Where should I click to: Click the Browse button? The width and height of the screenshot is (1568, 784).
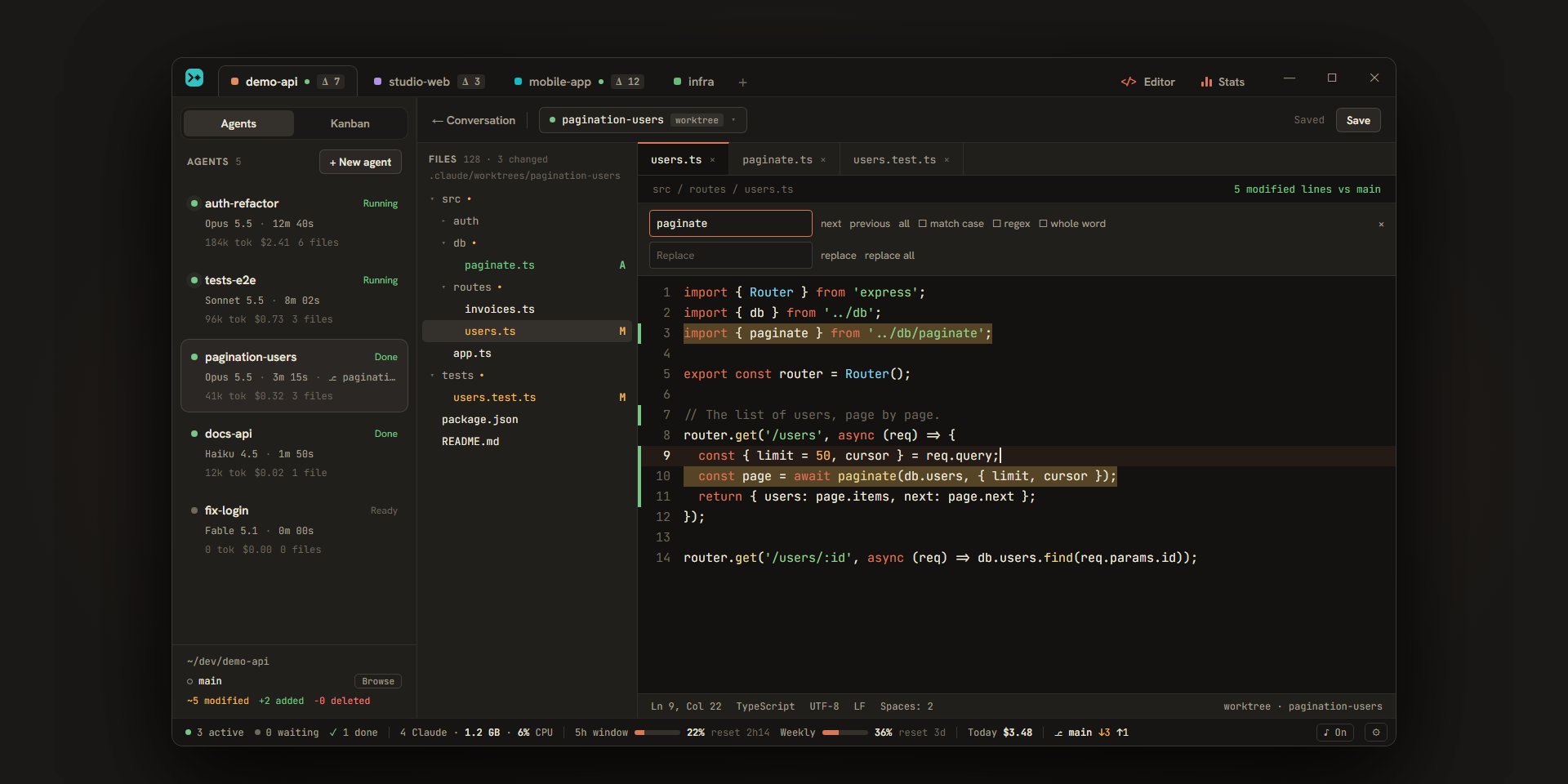(378, 681)
